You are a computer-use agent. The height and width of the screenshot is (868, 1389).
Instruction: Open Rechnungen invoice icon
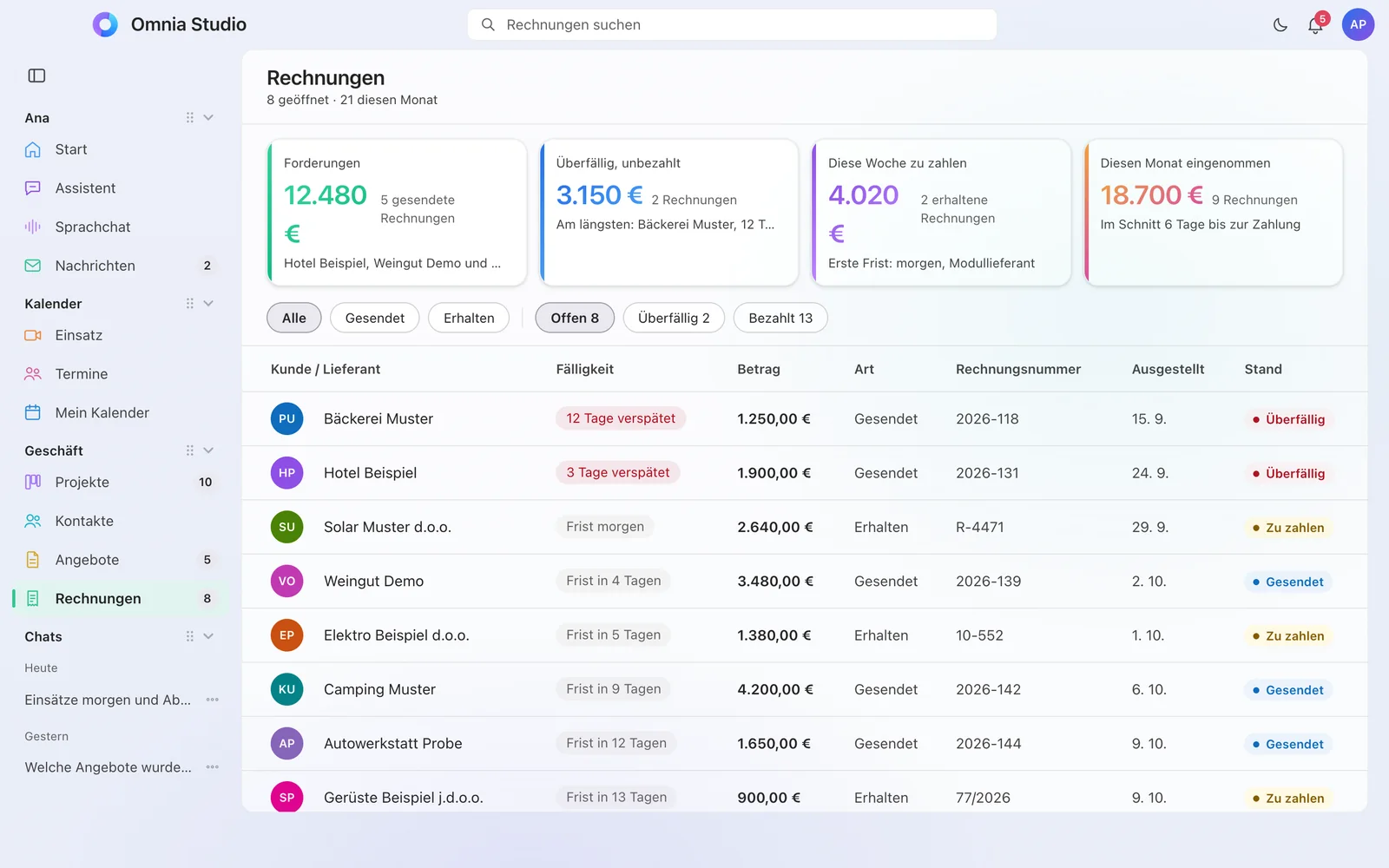(x=33, y=598)
